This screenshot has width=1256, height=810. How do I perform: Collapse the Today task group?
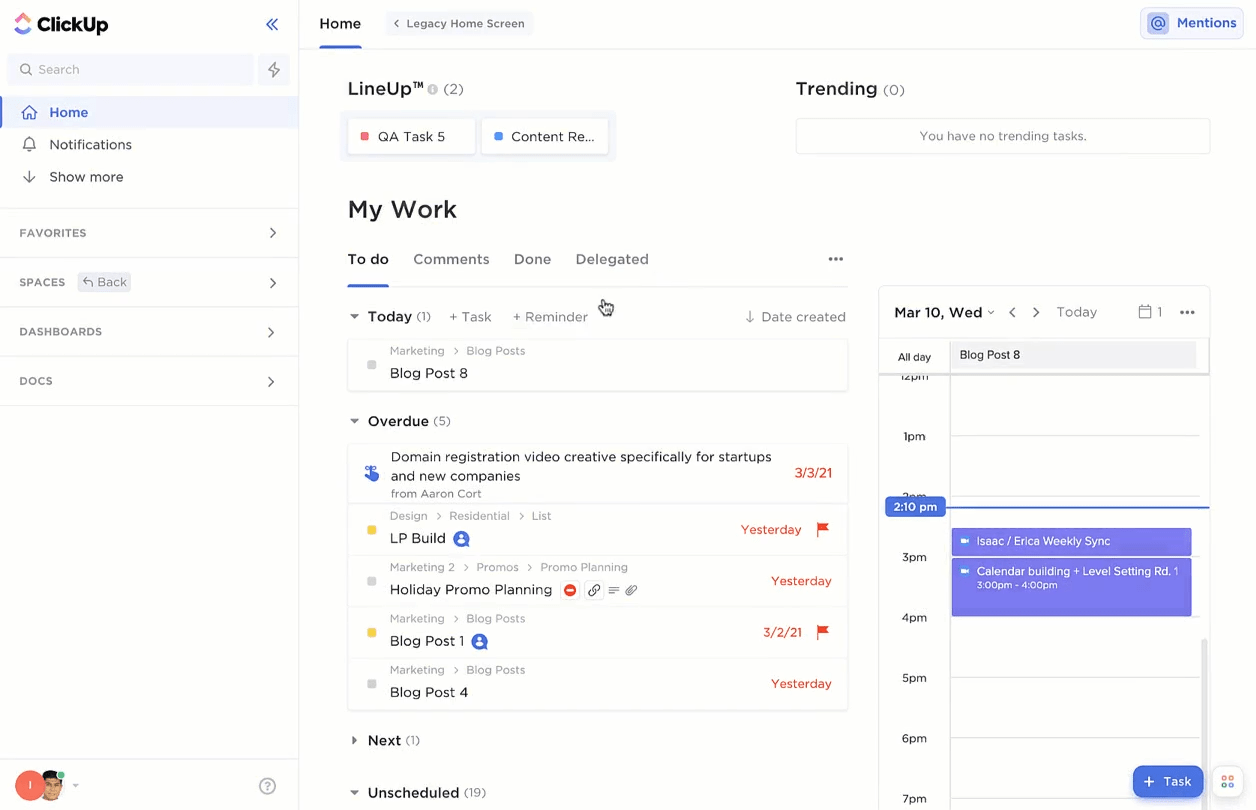(354, 317)
